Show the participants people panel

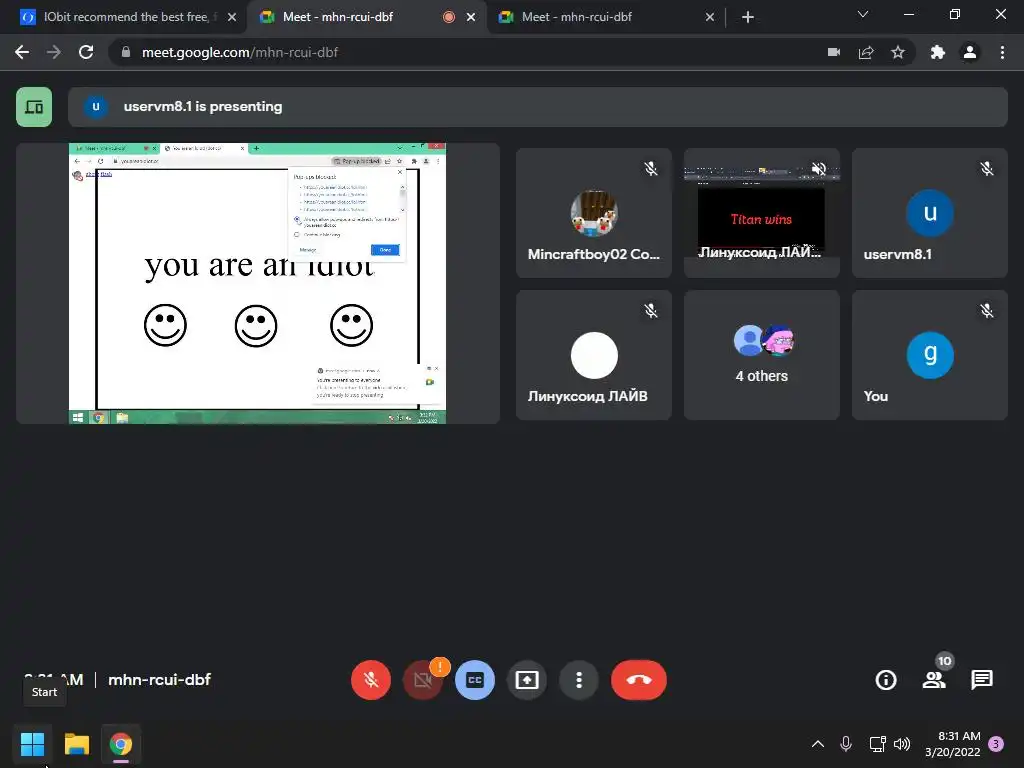(x=934, y=680)
